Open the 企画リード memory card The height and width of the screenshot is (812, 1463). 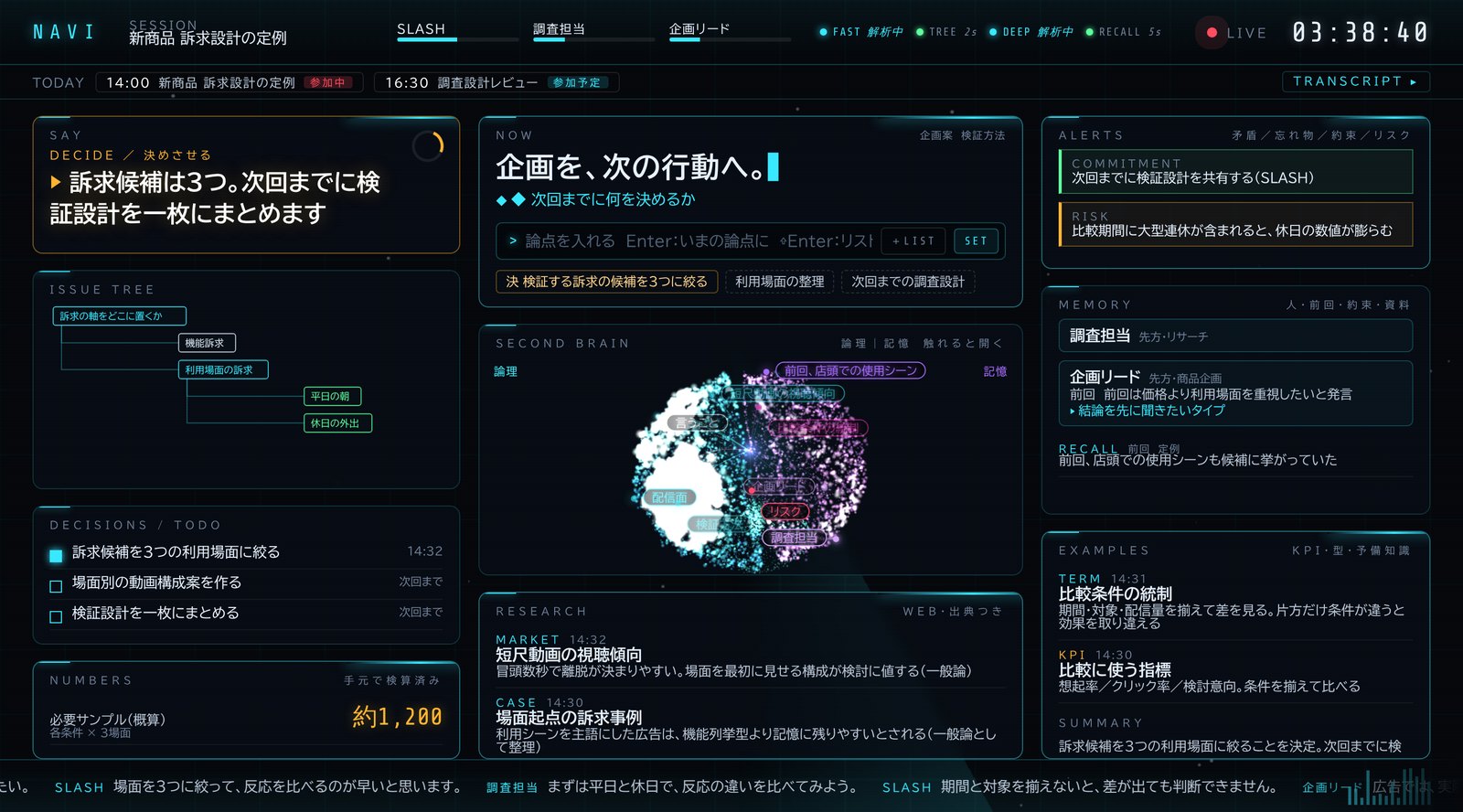point(1235,393)
